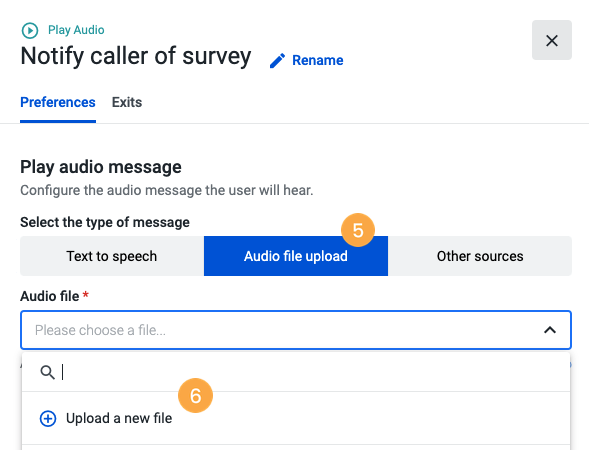The image size is (589, 450).
Task: Close the panel with the X button
Action: [551, 40]
